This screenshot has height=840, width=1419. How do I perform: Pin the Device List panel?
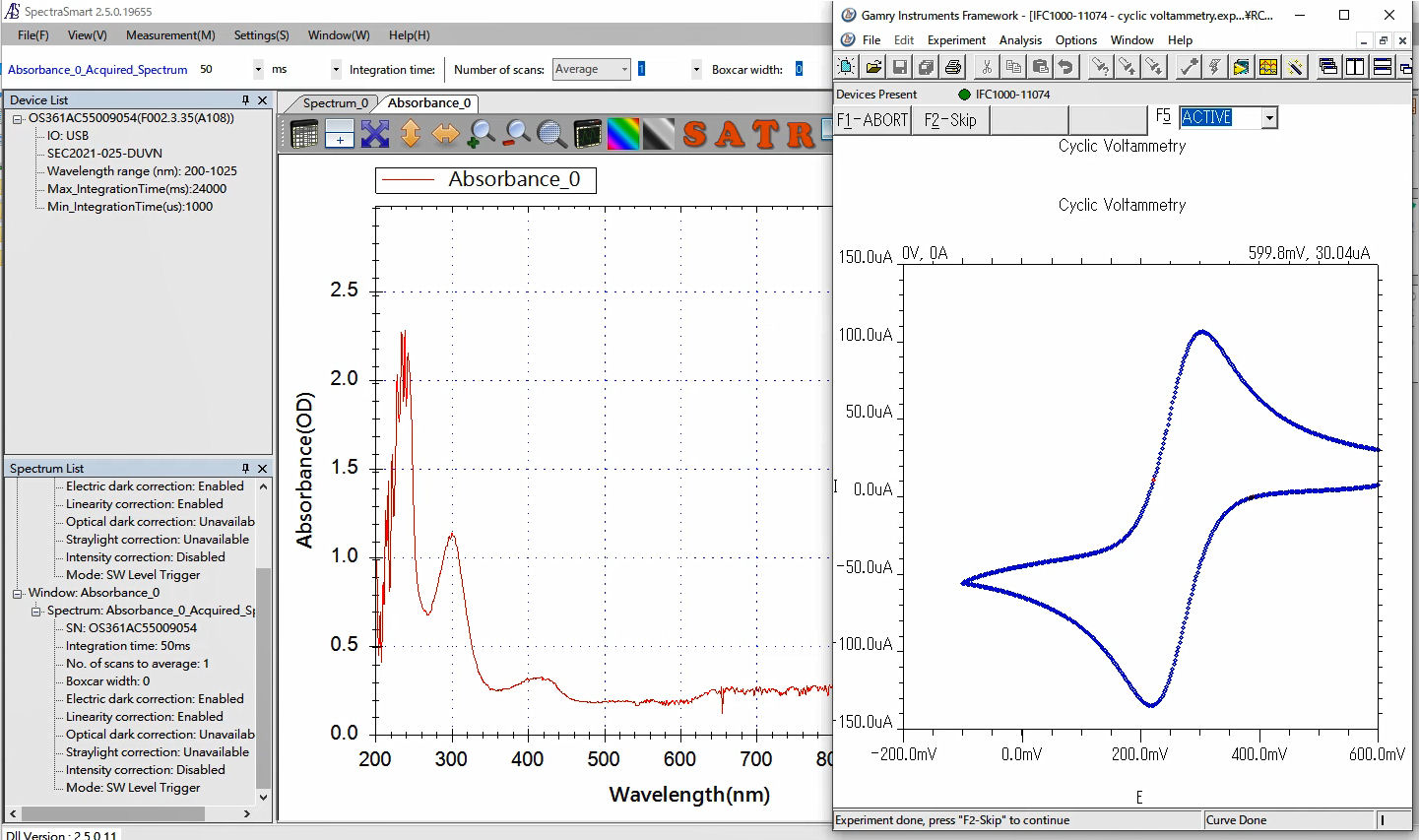click(245, 100)
